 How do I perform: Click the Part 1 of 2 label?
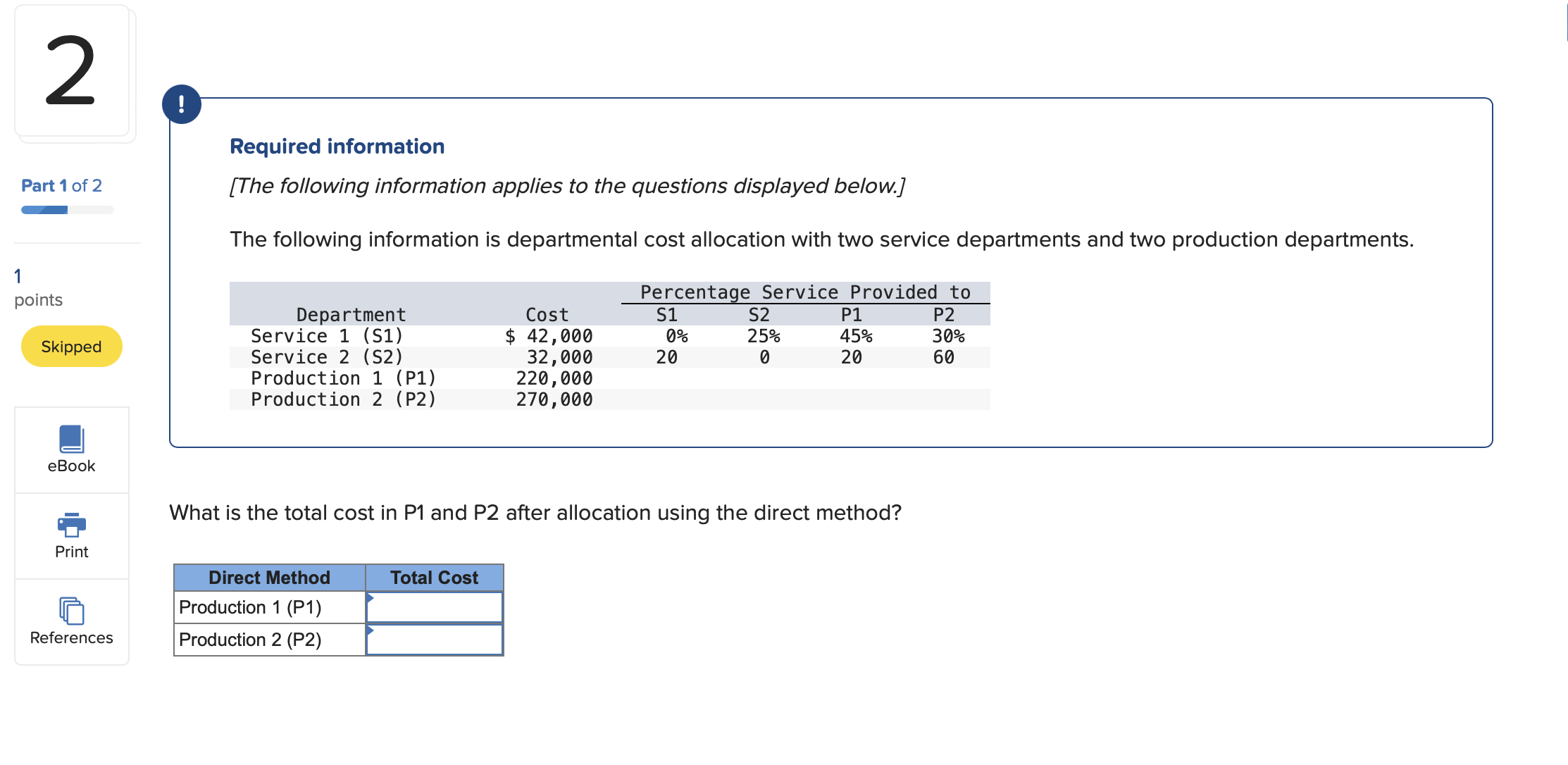[x=61, y=185]
